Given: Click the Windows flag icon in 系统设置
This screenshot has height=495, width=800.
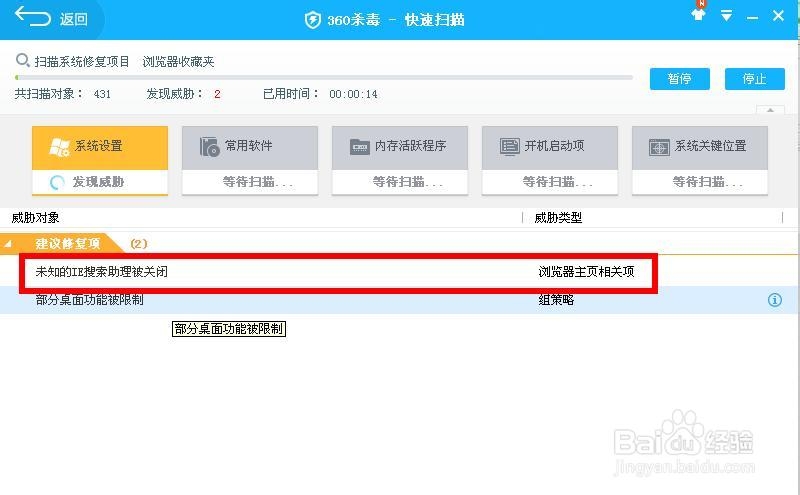Looking at the screenshot, I should click(59, 146).
